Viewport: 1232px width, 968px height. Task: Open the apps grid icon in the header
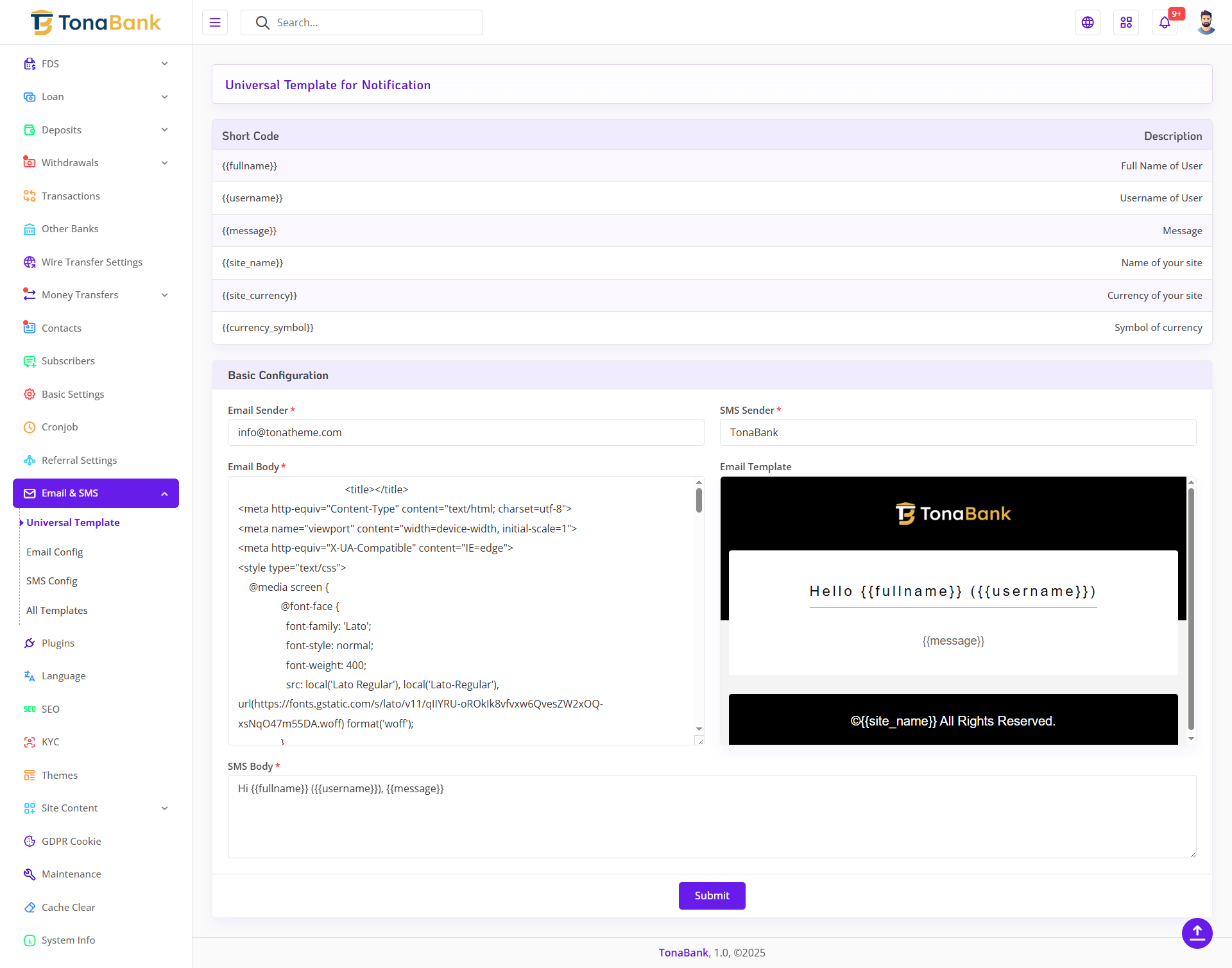coord(1126,22)
